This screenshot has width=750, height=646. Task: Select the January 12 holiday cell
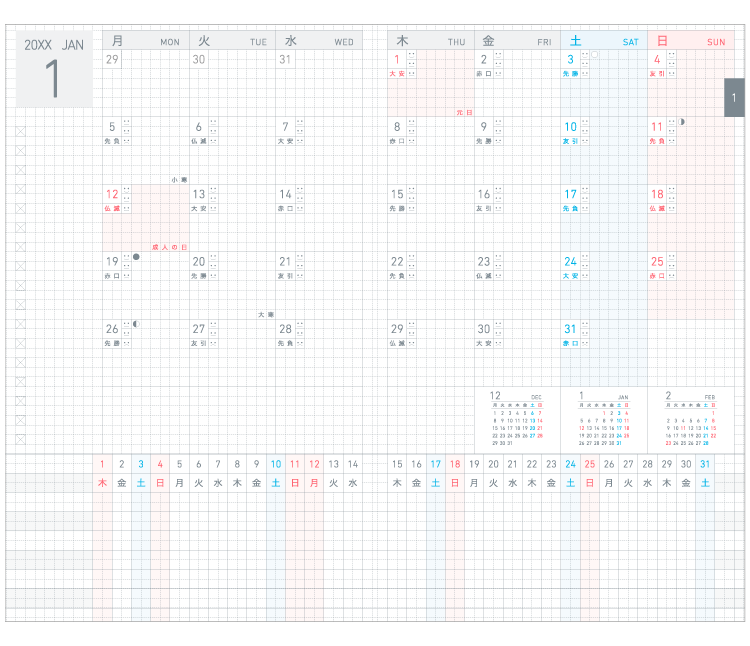click(145, 217)
